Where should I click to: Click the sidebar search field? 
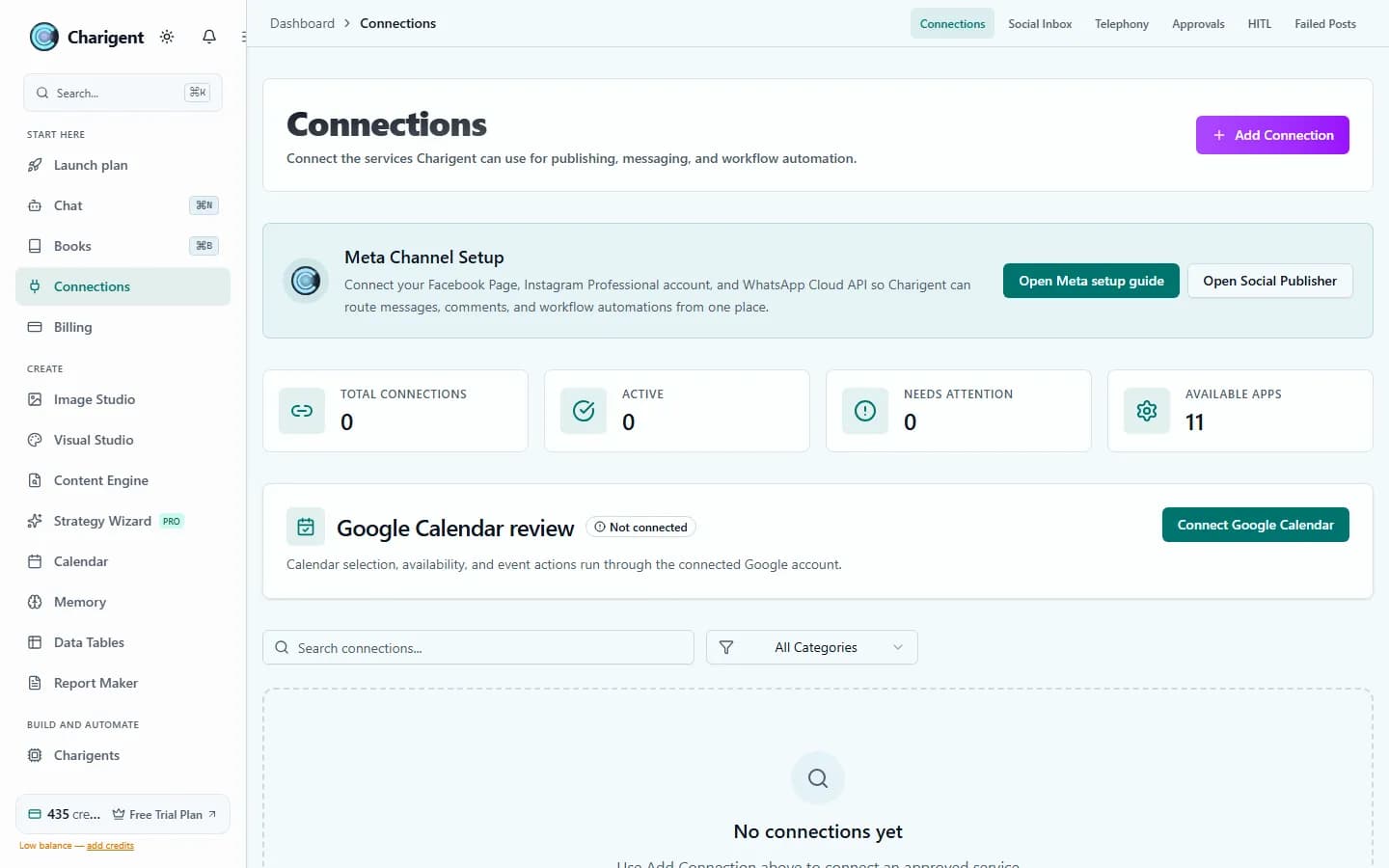tap(123, 93)
